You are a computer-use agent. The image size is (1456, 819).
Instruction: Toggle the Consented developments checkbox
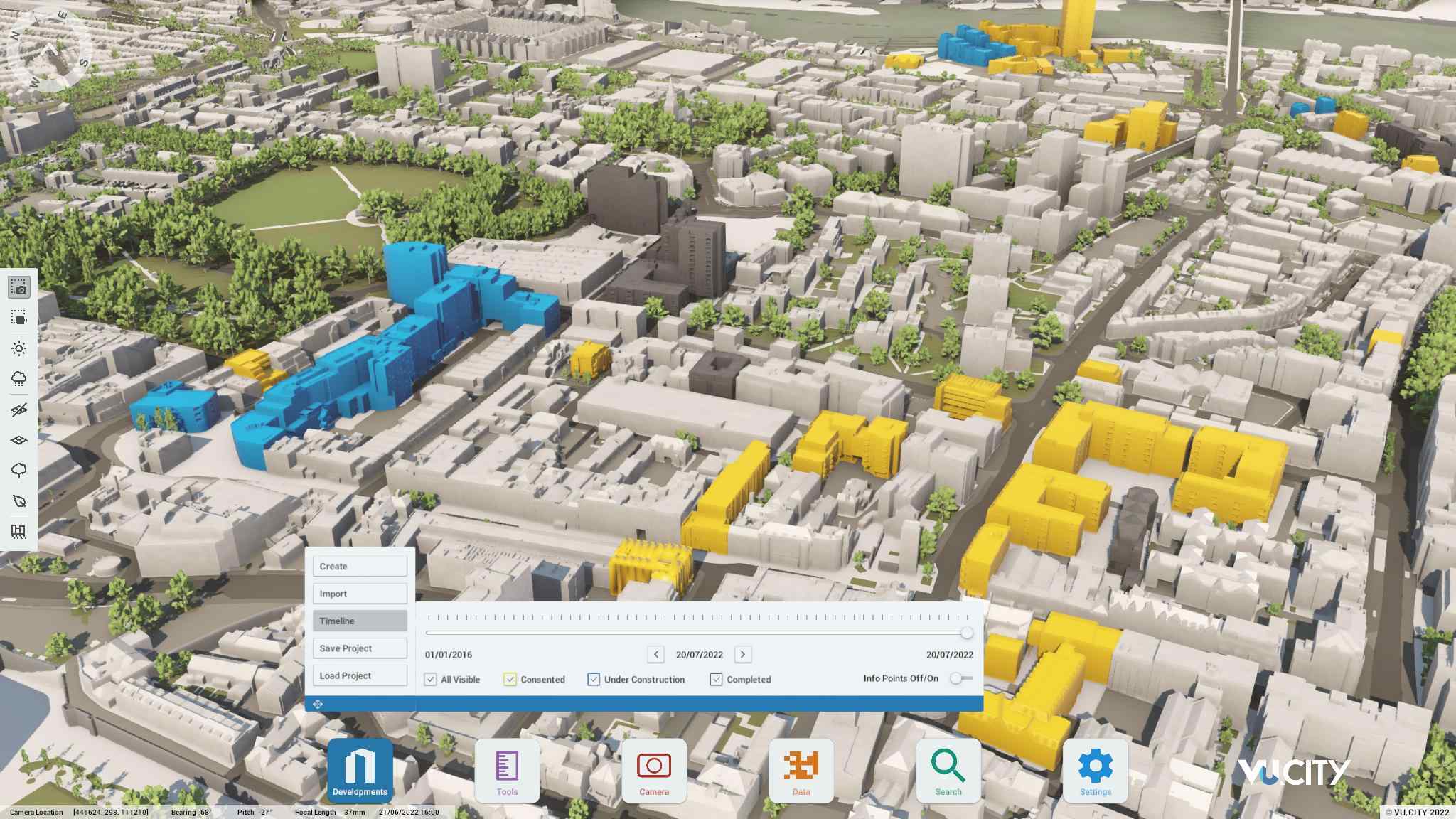[x=509, y=679]
